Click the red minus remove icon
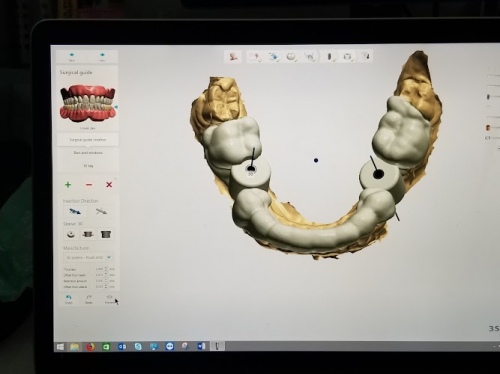Screen dimensions: 500x374 tap(89, 185)
